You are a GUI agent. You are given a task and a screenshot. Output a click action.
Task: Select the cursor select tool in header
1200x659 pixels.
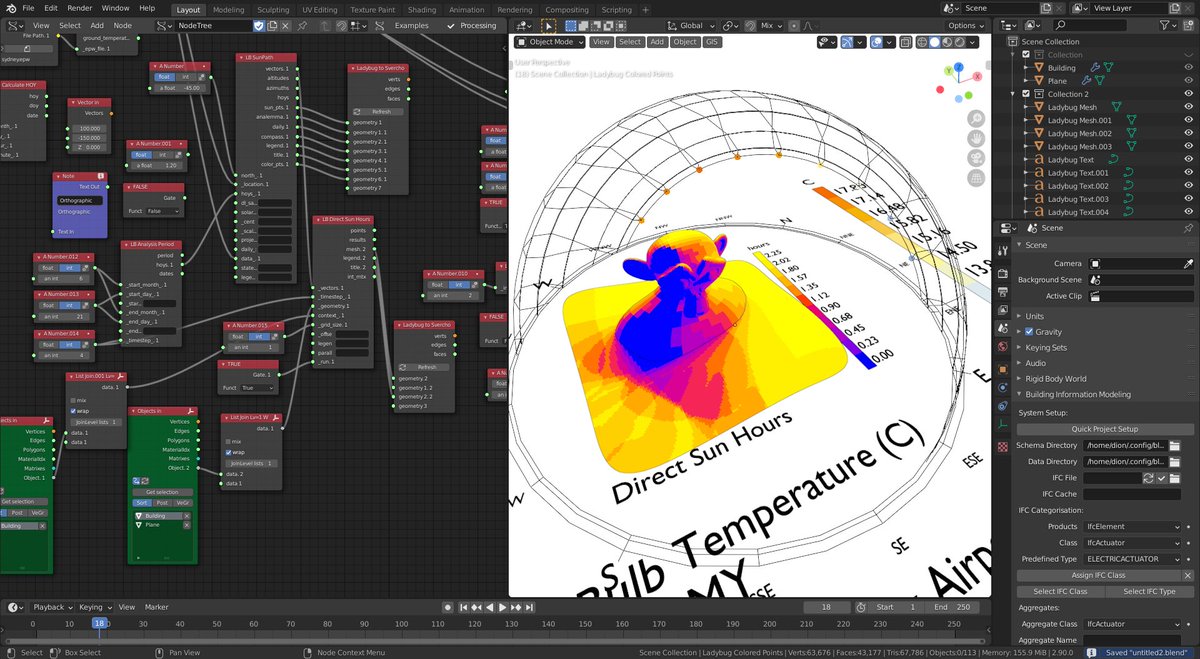click(x=549, y=25)
